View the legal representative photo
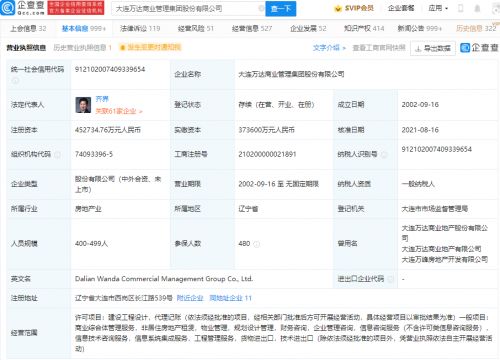This screenshot has width=500, height=360. click(x=83, y=105)
